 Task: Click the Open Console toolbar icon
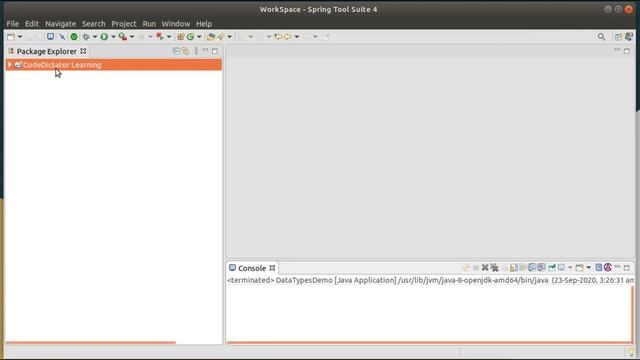tap(50, 37)
